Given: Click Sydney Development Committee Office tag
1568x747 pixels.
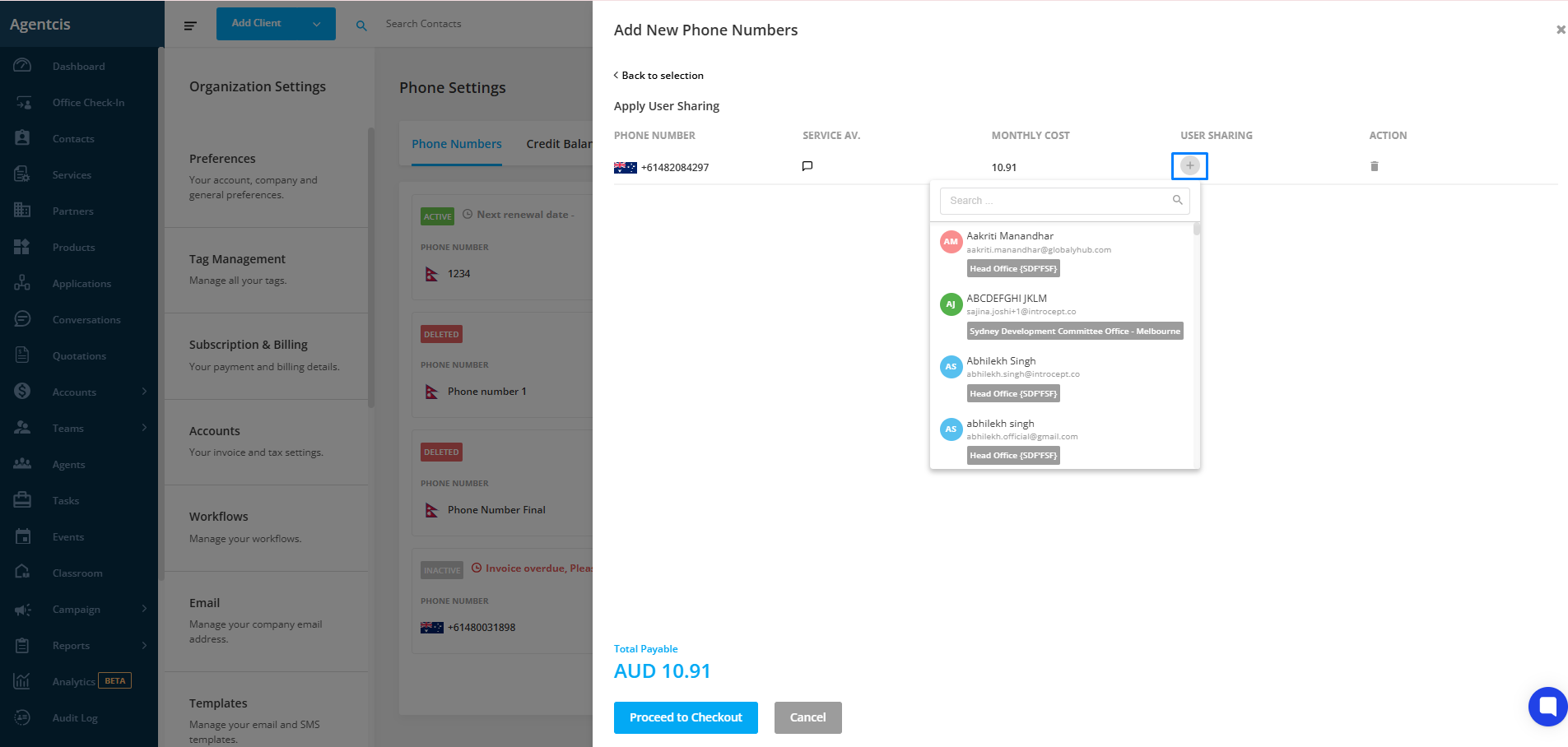Looking at the screenshot, I should click(1075, 331).
